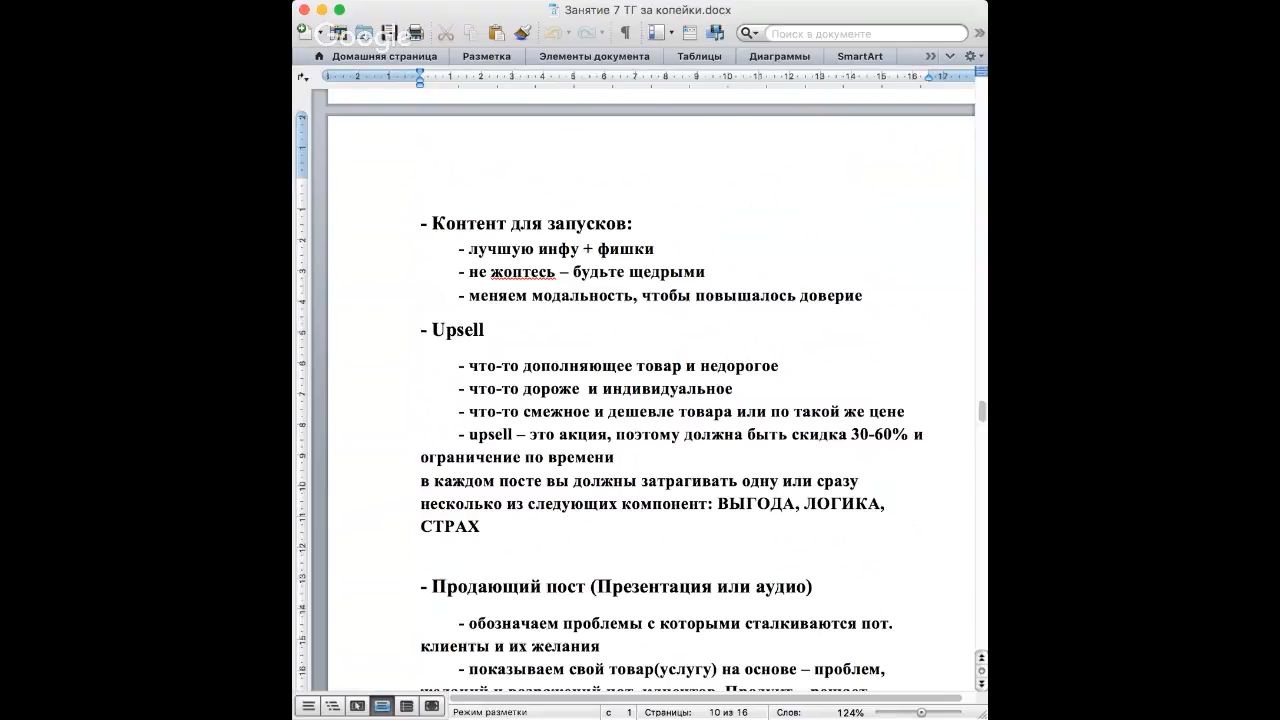
Task: Collapse the ribbon with the down chevron
Action: [x=950, y=56]
